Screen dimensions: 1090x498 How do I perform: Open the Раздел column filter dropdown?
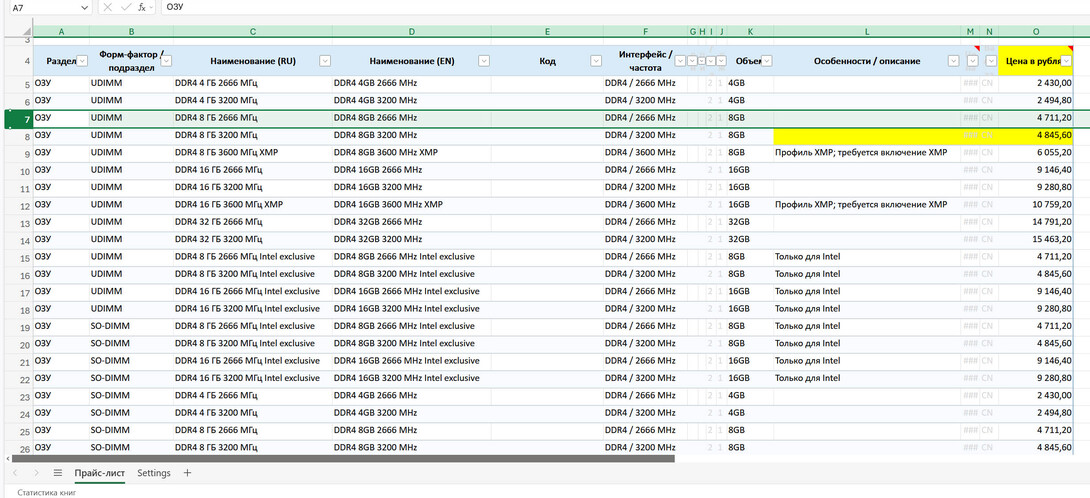[82, 61]
